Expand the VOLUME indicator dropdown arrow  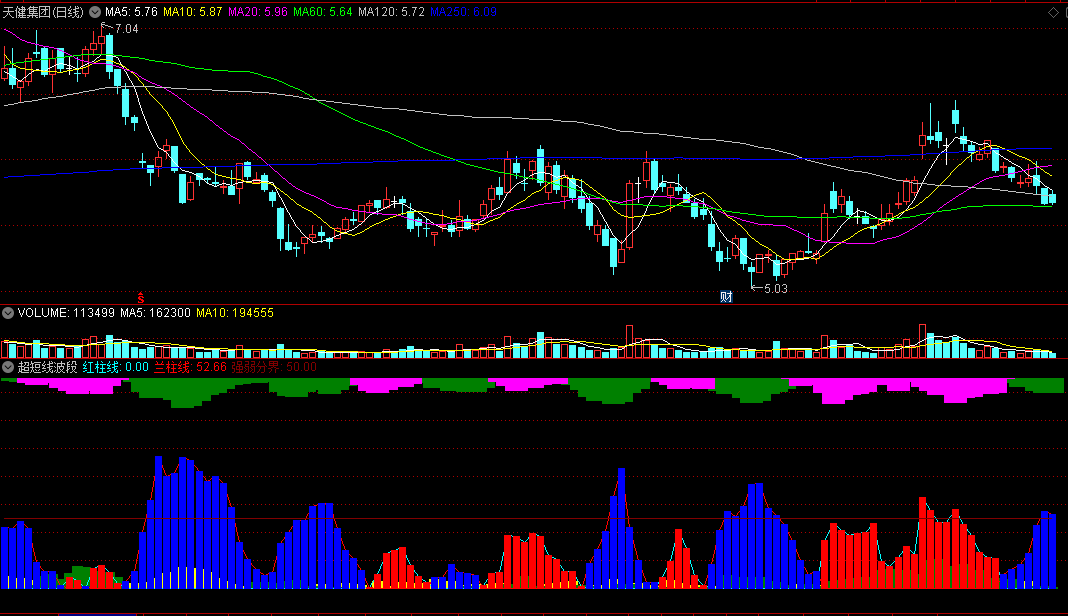point(8,313)
